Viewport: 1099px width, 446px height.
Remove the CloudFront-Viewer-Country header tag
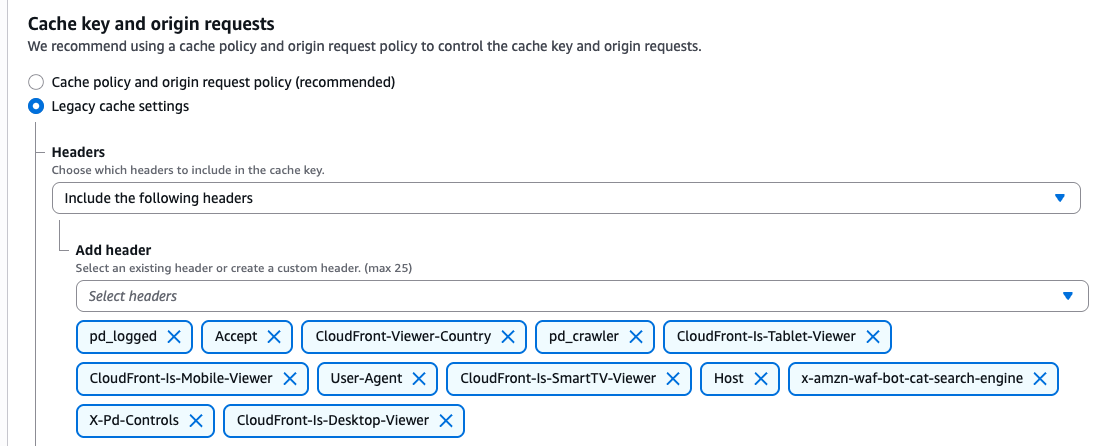[x=508, y=337]
